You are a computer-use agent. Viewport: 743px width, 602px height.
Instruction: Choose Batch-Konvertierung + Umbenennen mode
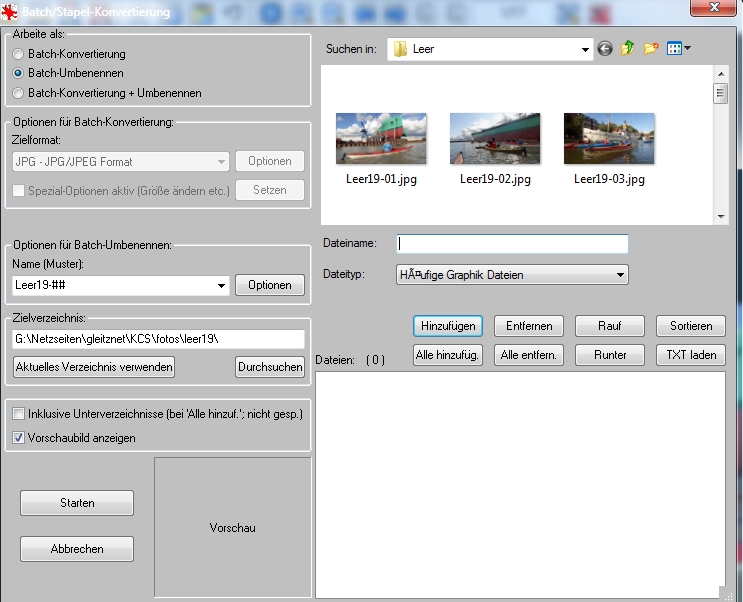[x=19, y=93]
